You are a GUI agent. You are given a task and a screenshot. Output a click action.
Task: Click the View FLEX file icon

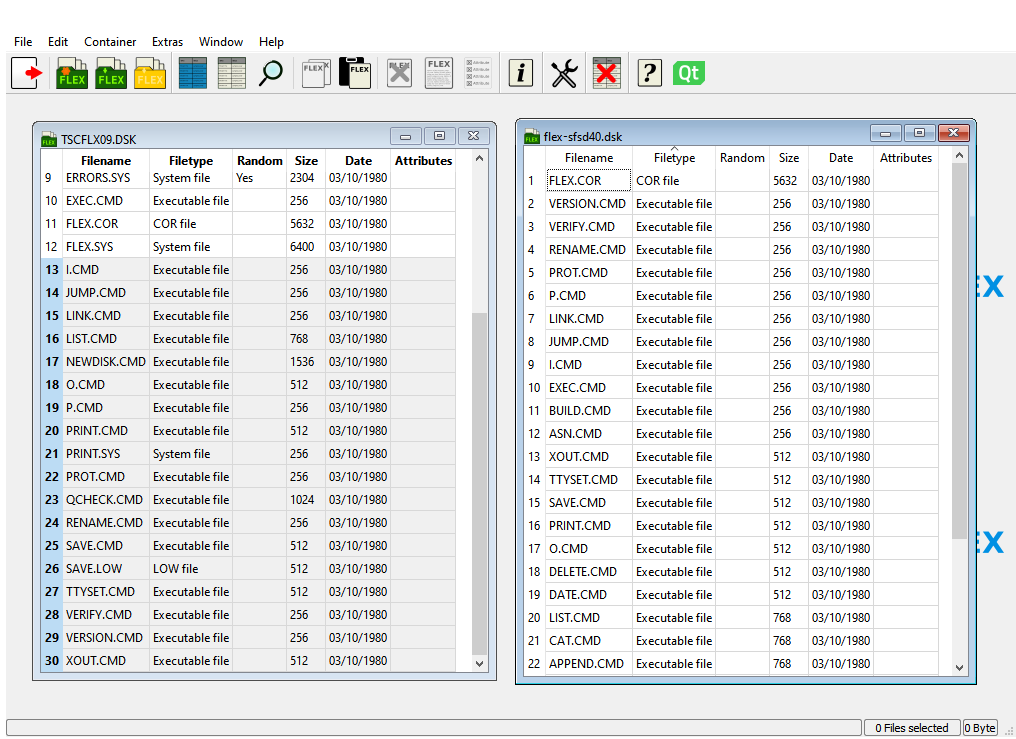[439, 73]
